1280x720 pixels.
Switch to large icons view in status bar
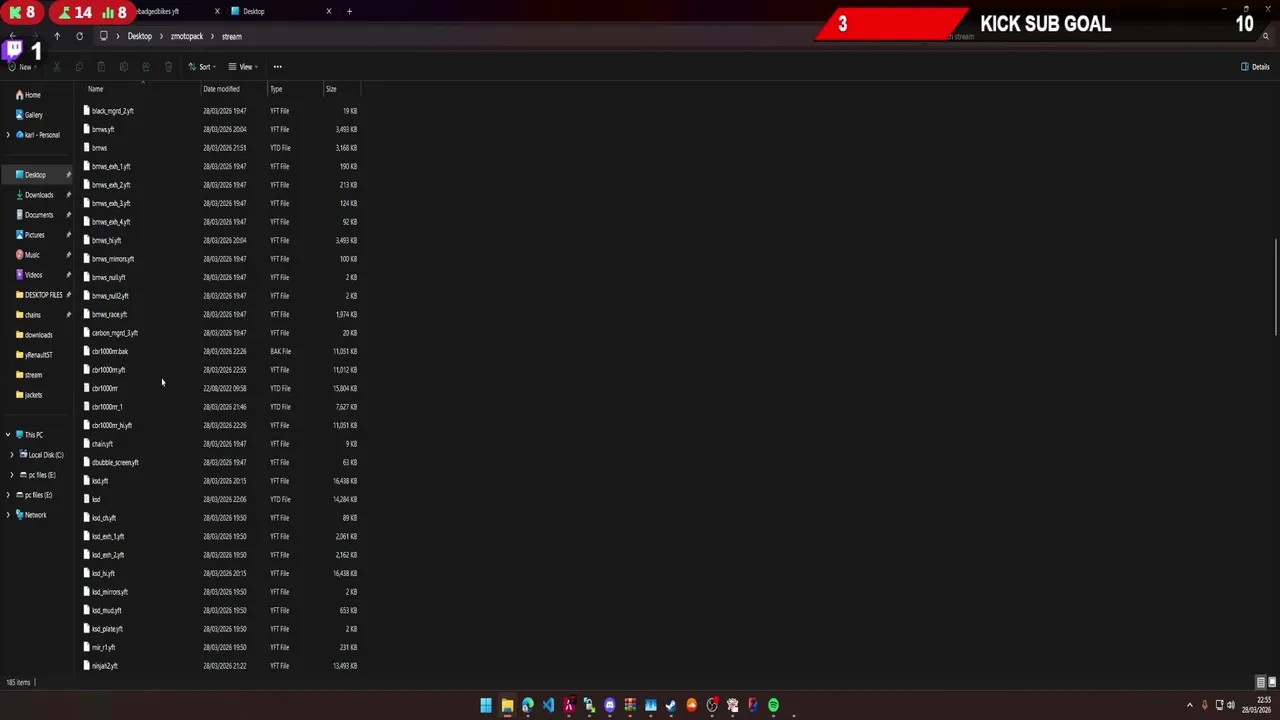coord(1272,682)
